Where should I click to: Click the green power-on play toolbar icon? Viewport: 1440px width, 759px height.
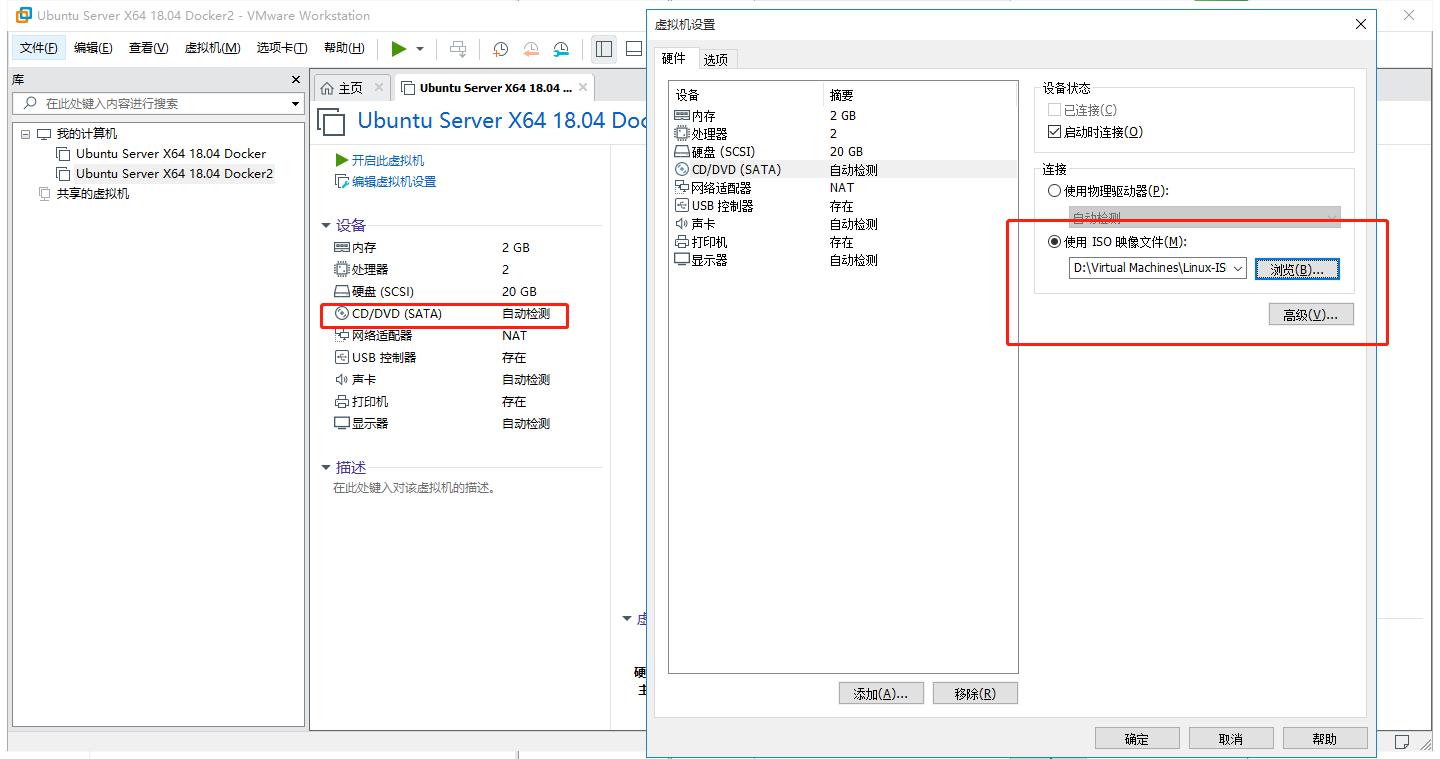[398, 49]
